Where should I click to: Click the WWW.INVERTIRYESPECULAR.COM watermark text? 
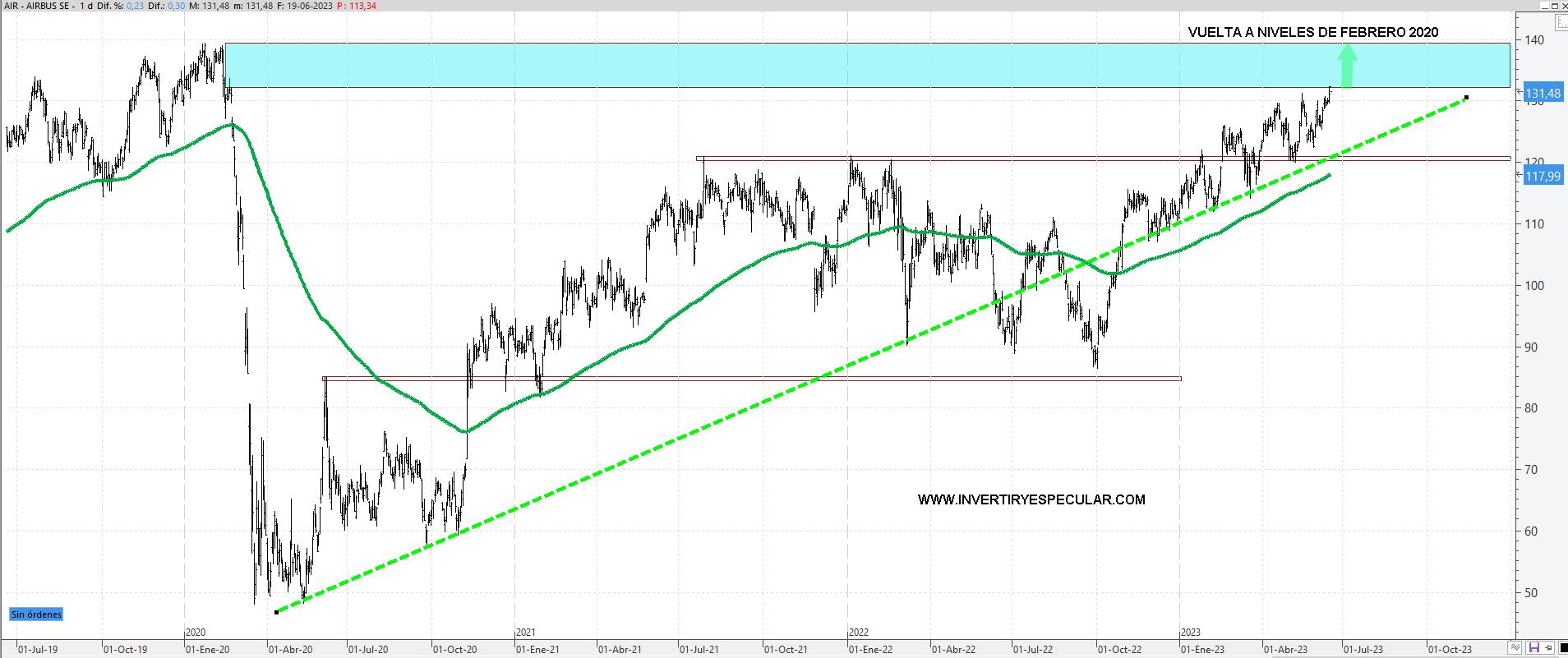pos(1031,499)
